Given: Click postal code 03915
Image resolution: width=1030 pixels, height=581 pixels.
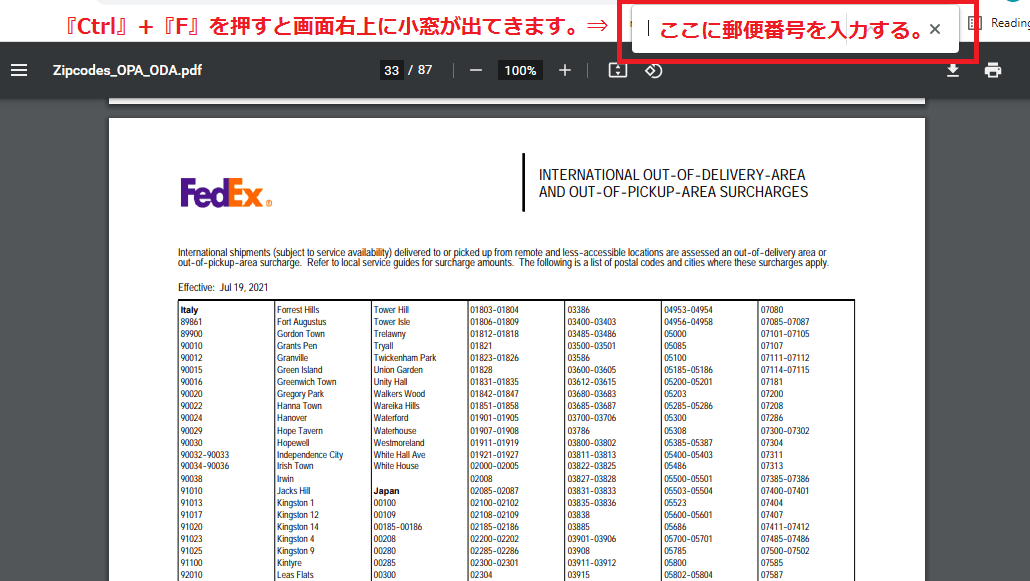Looking at the screenshot, I should point(579,575).
